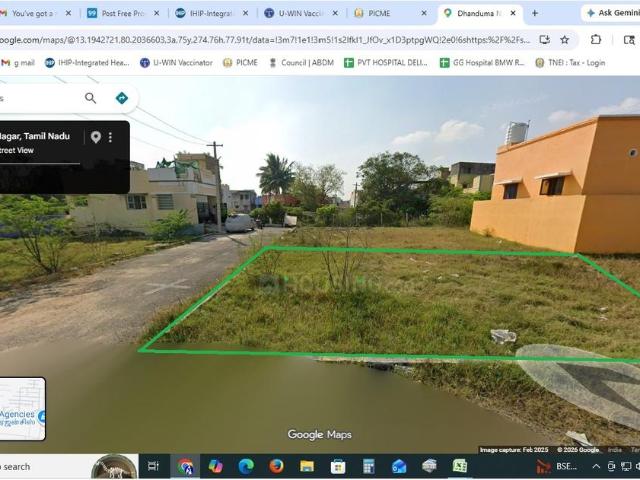Image resolution: width=640 pixels, height=480 pixels.
Task: Open the TNEI : Tax - Login bookmark
Action: point(570,63)
